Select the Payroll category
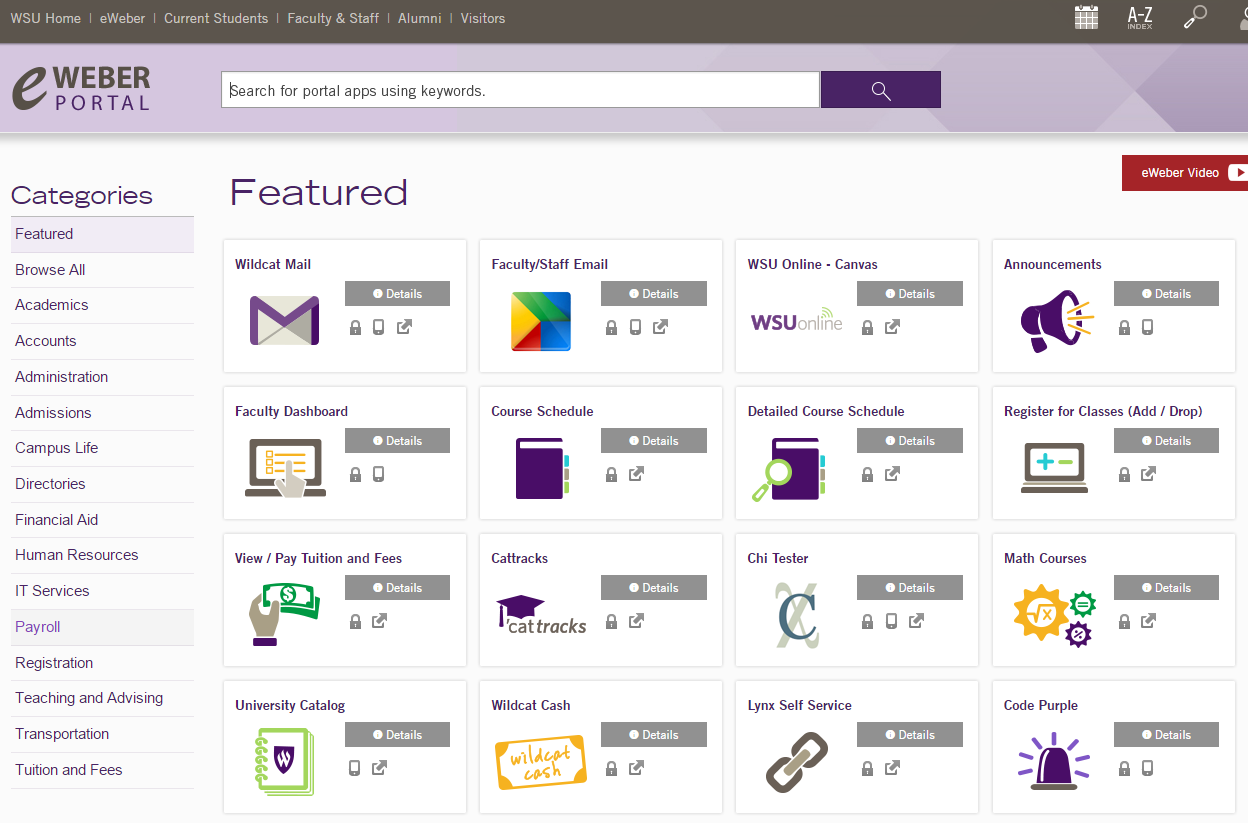The height and width of the screenshot is (823, 1248). pyautogui.click(x=38, y=627)
